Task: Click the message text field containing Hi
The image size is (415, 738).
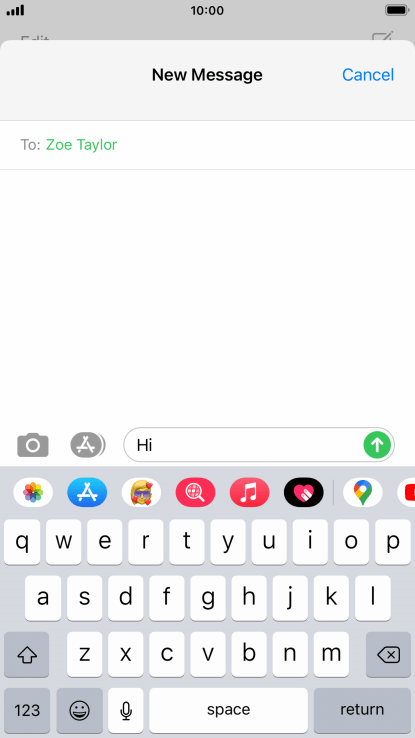Action: click(x=259, y=444)
